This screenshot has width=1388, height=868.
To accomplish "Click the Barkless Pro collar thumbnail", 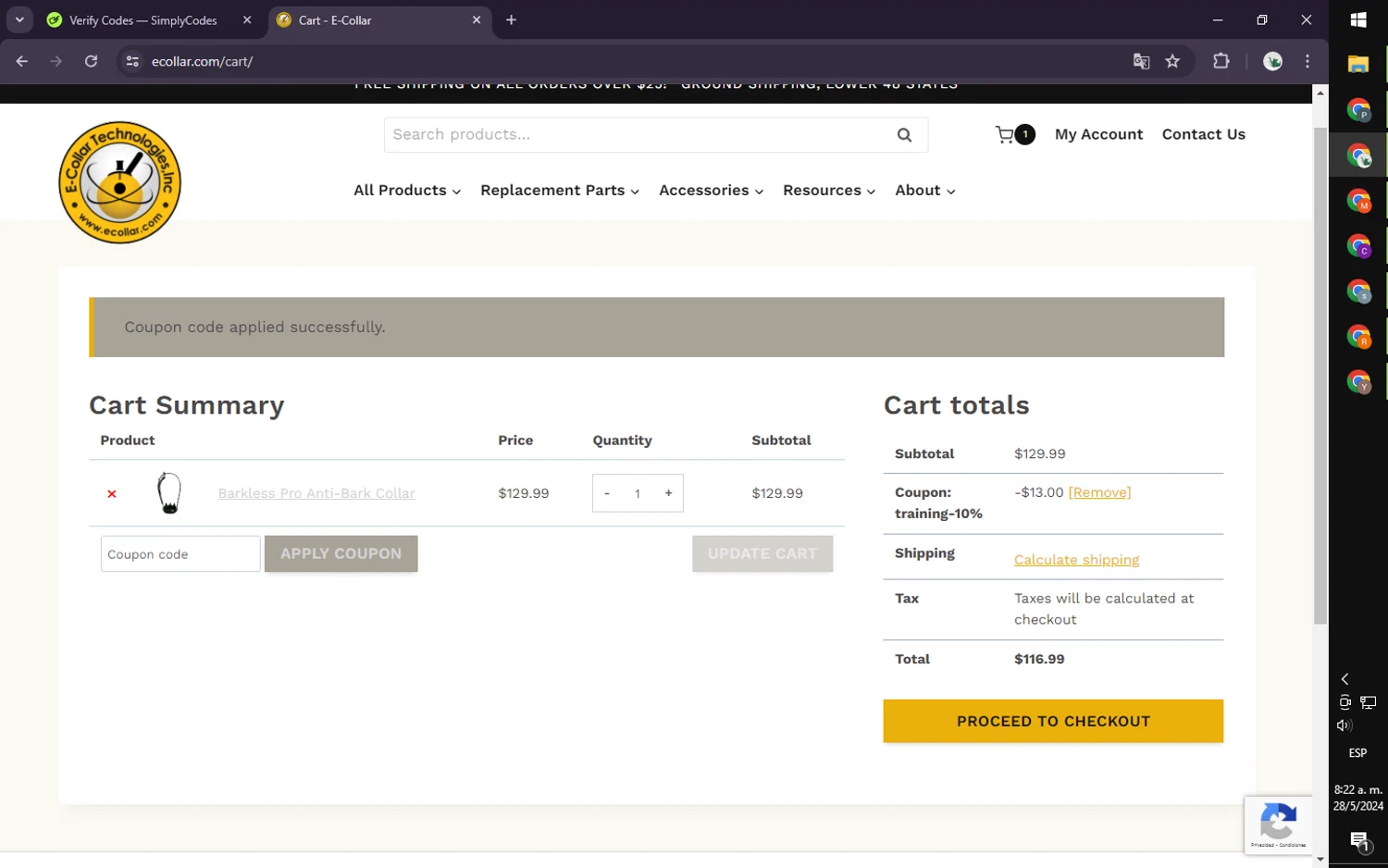I will pyautogui.click(x=169, y=493).
